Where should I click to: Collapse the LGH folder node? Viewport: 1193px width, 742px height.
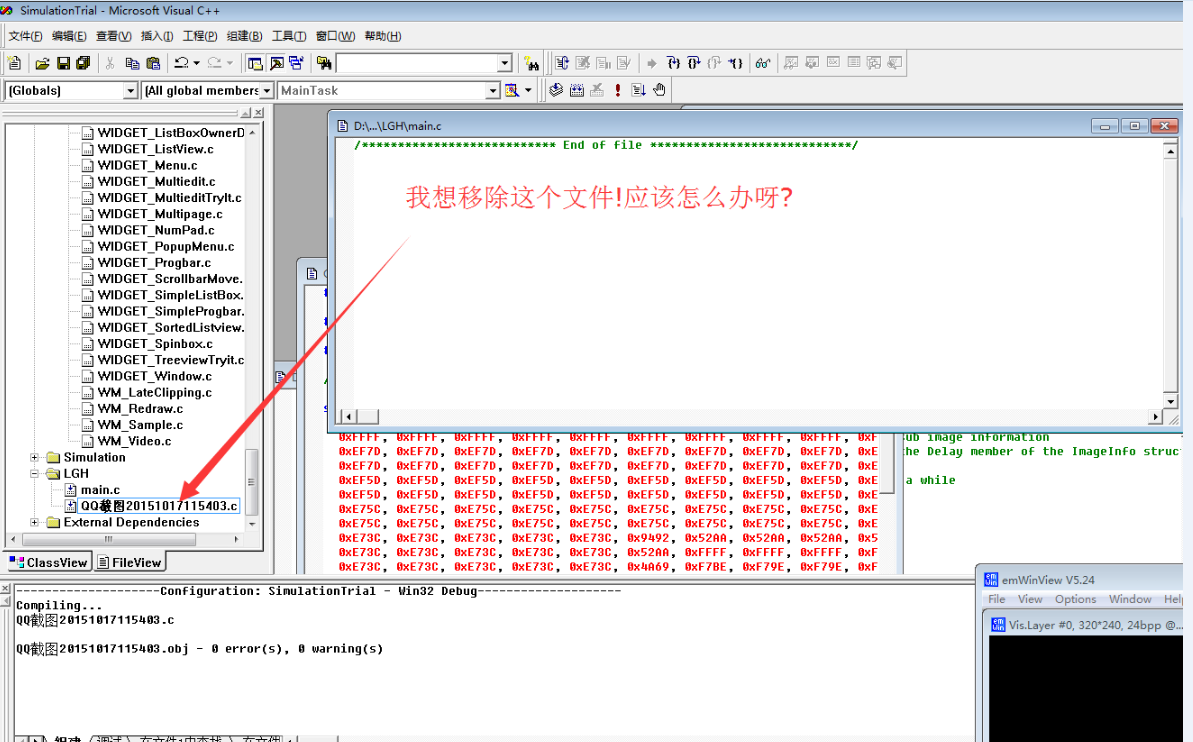click(x=34, y=473)
